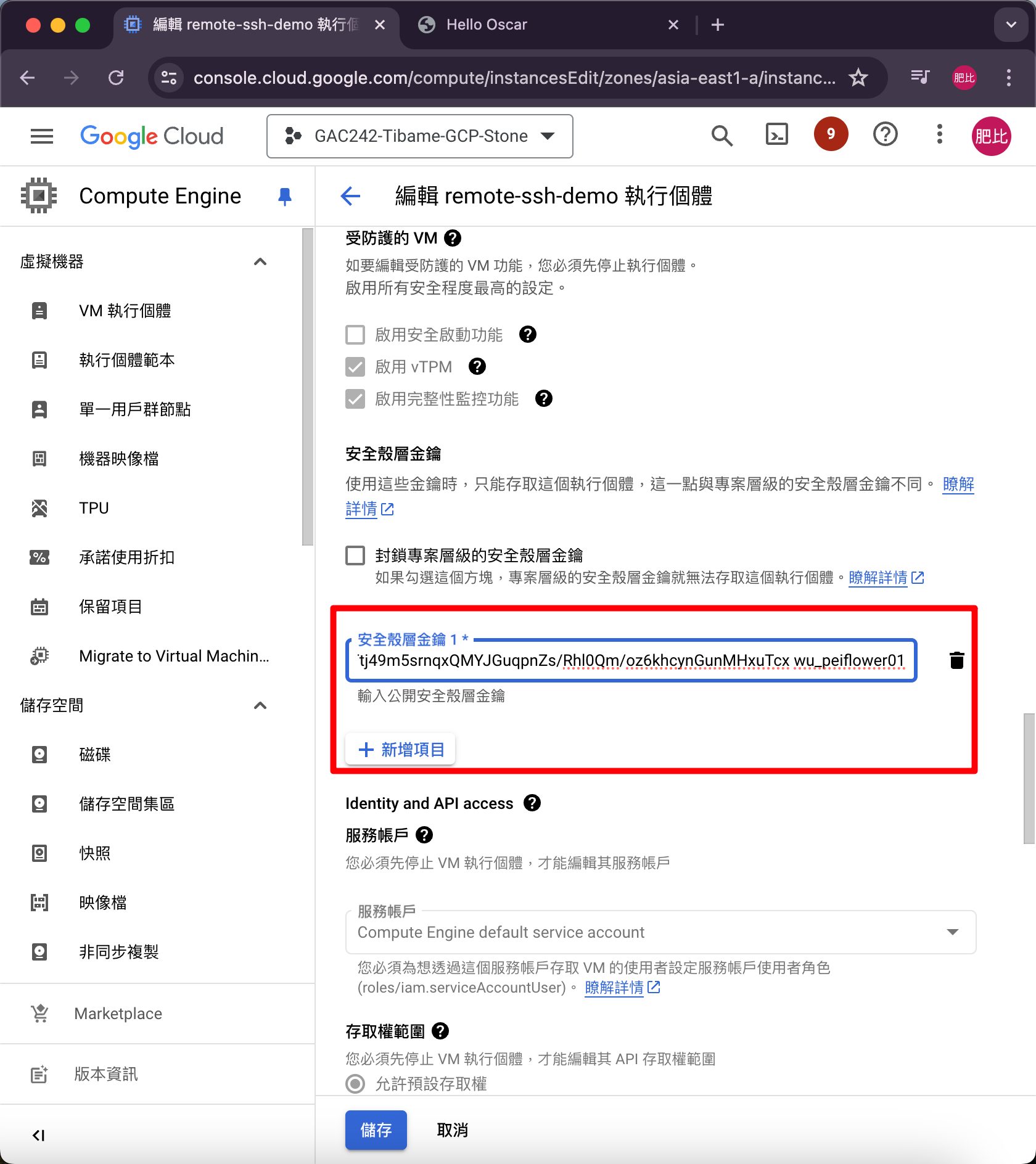Toggle the 啟用安全啟動功能 checkbox
Viewport: 1036px width, 1164px height.
tap(355, 335)
